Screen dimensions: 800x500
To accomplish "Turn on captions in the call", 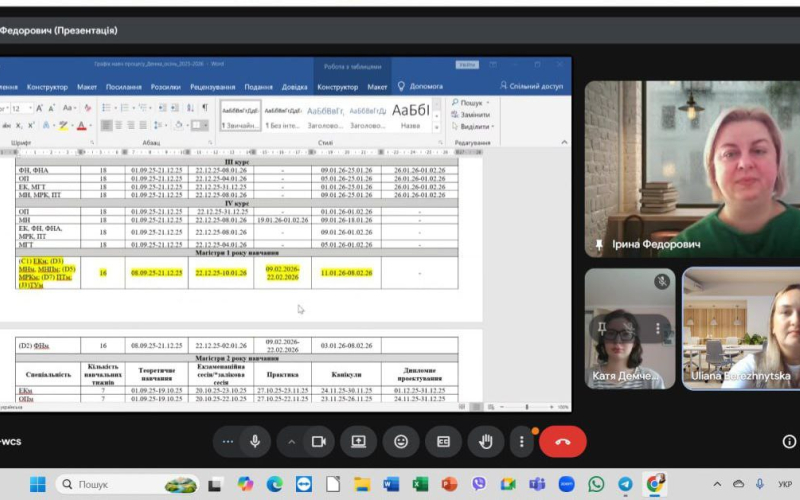I will coord(443,441).
